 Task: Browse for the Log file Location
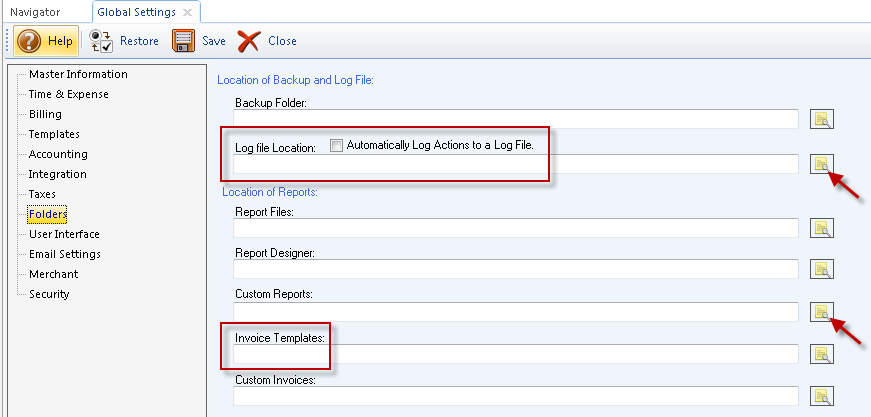(x=821, y=164)
